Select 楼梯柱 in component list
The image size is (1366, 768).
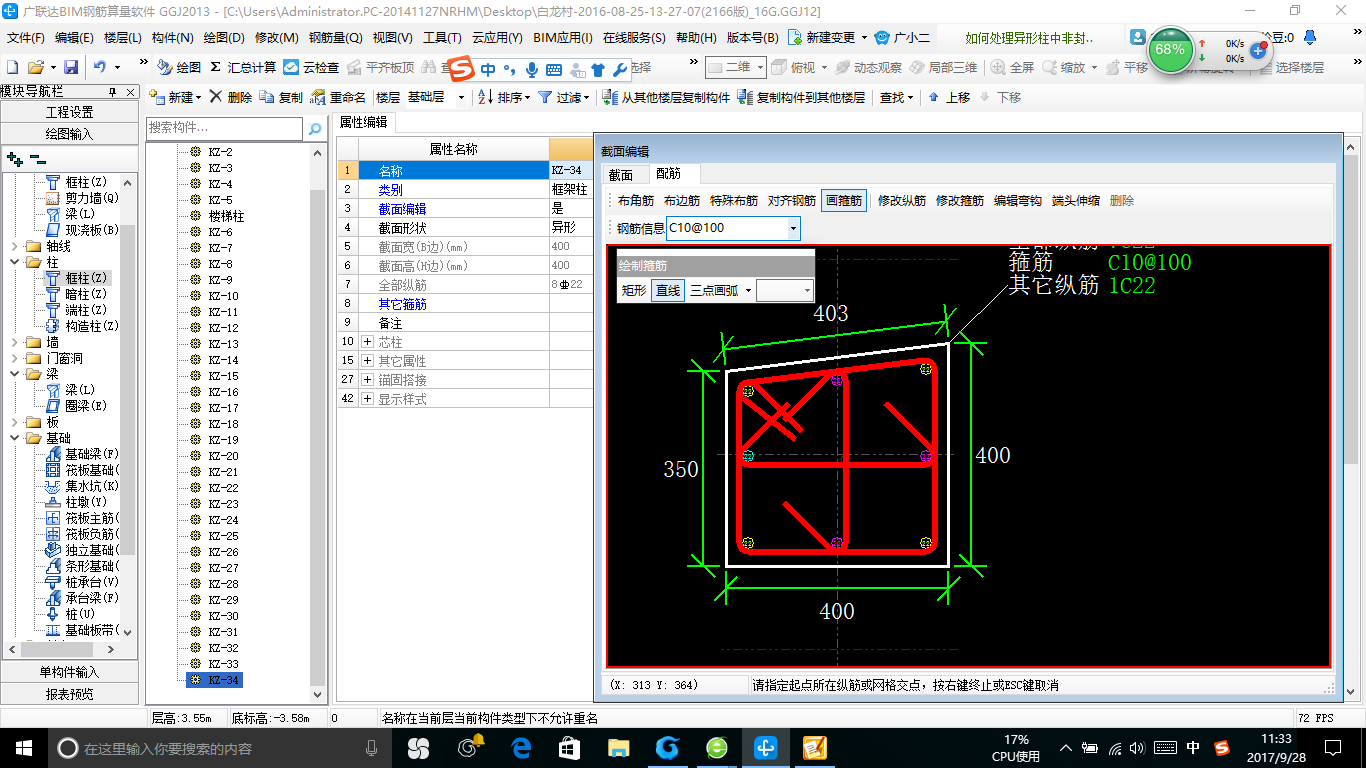[226, 216]
